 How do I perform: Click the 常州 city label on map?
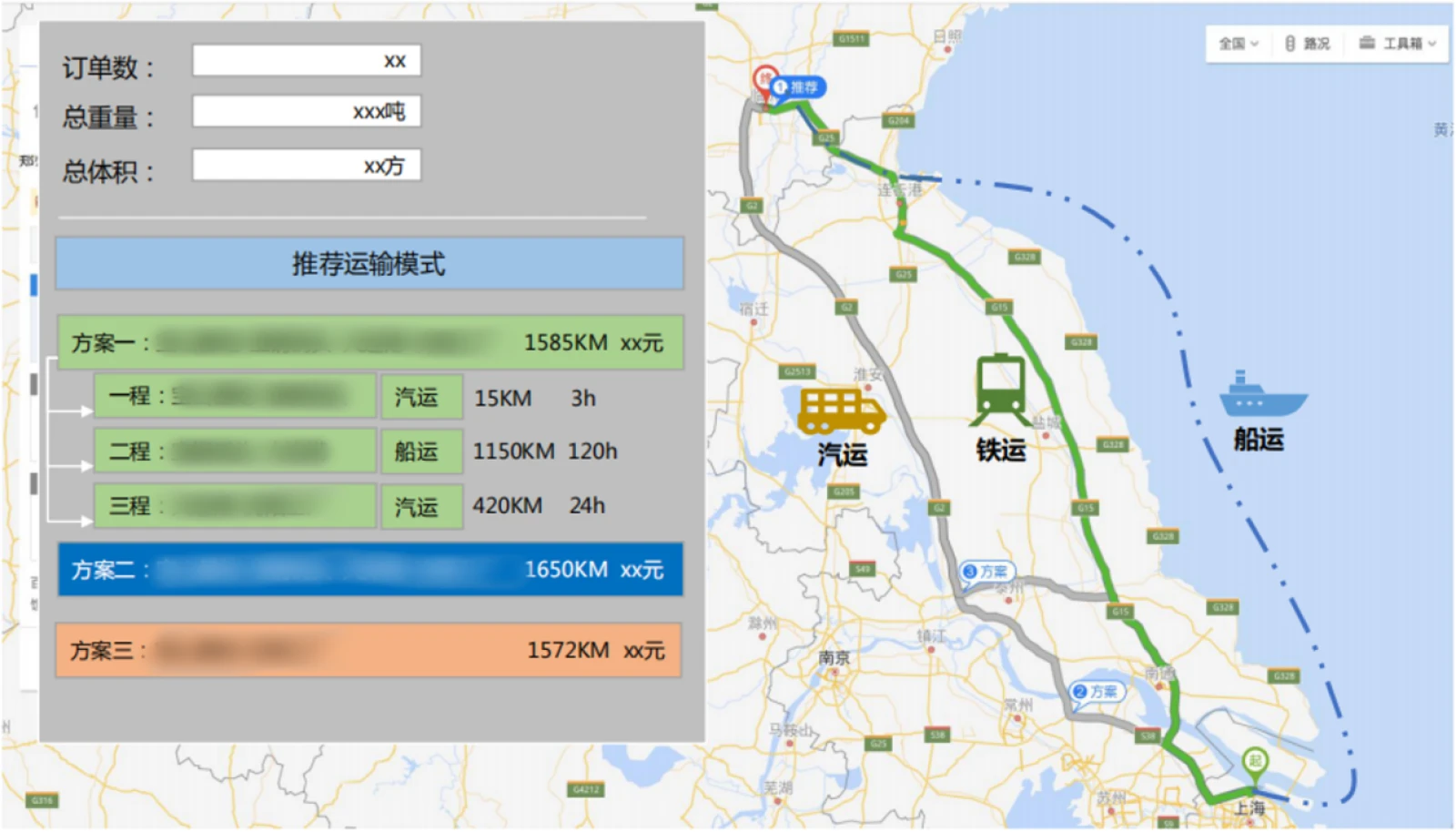click(x=1018, y=705)
